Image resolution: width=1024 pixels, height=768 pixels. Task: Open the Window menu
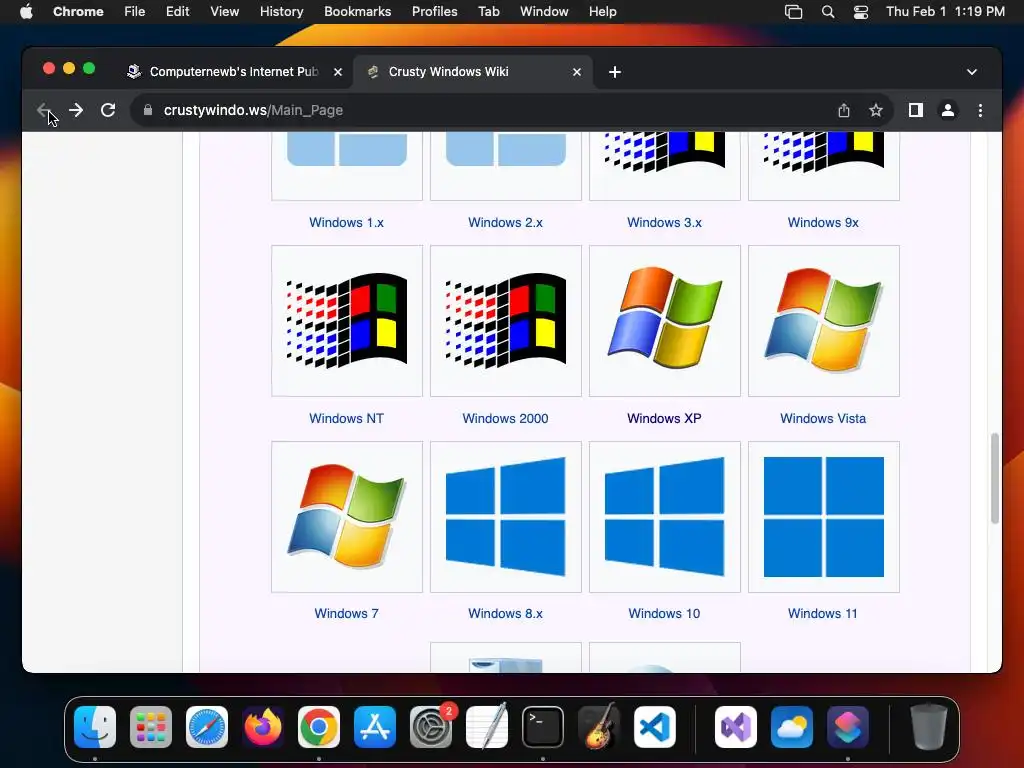click(544, 12)
